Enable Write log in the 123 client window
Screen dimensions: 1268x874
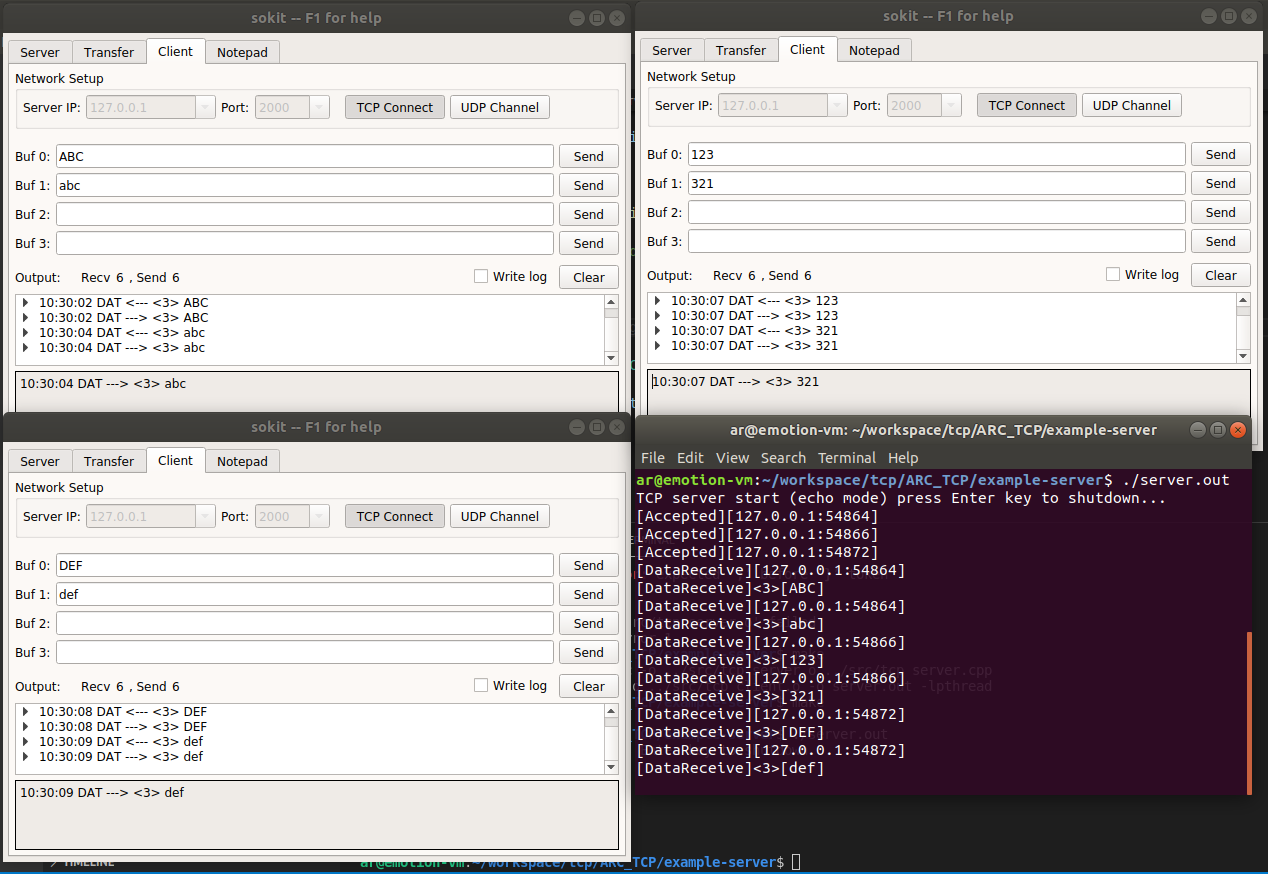[x=1113, y=274]
